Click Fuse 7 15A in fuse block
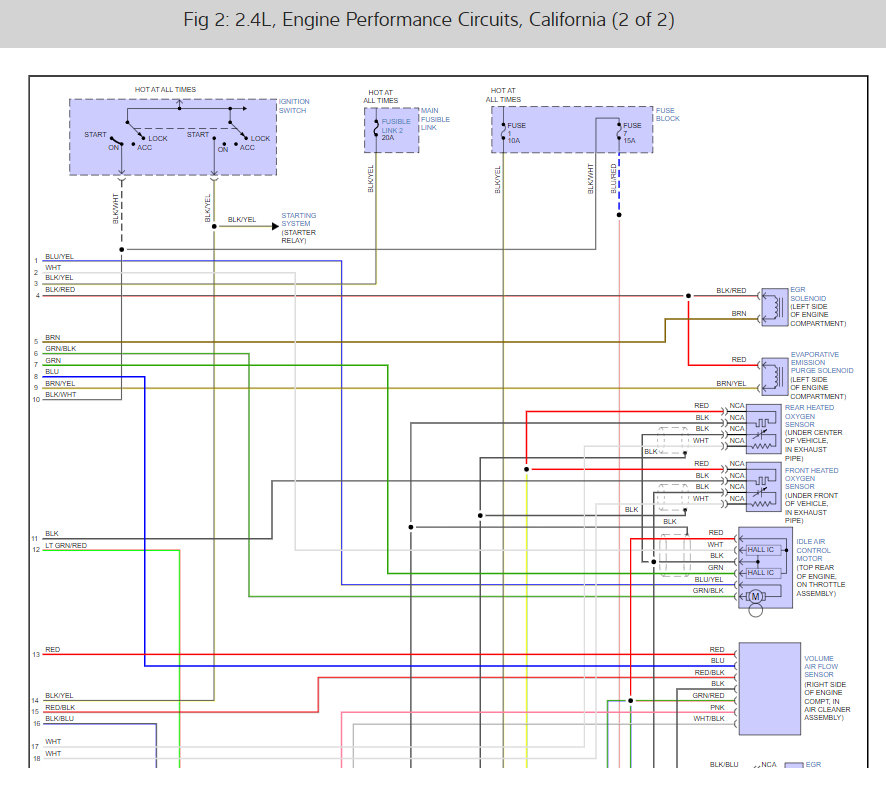 pos(629,133)
